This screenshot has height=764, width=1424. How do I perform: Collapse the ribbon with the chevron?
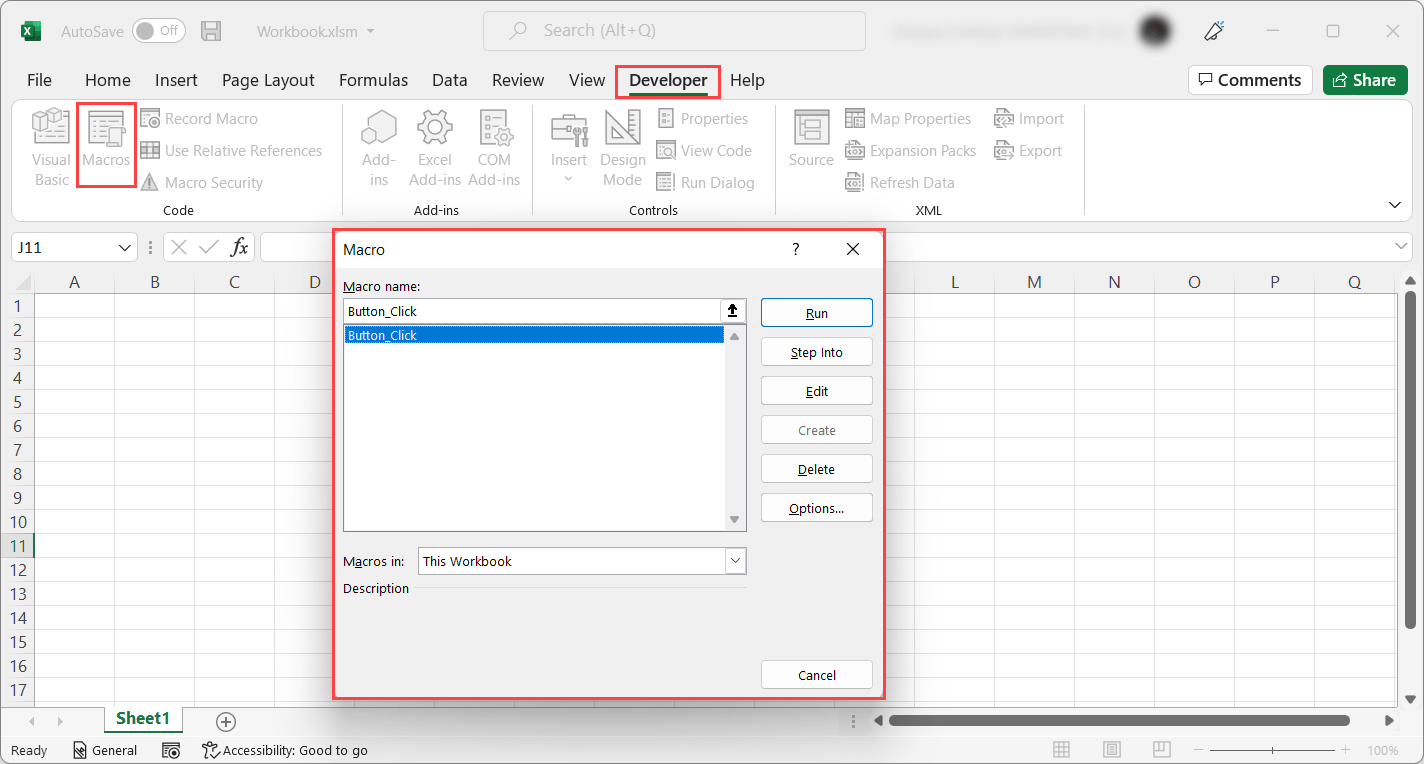[1395, 205]
